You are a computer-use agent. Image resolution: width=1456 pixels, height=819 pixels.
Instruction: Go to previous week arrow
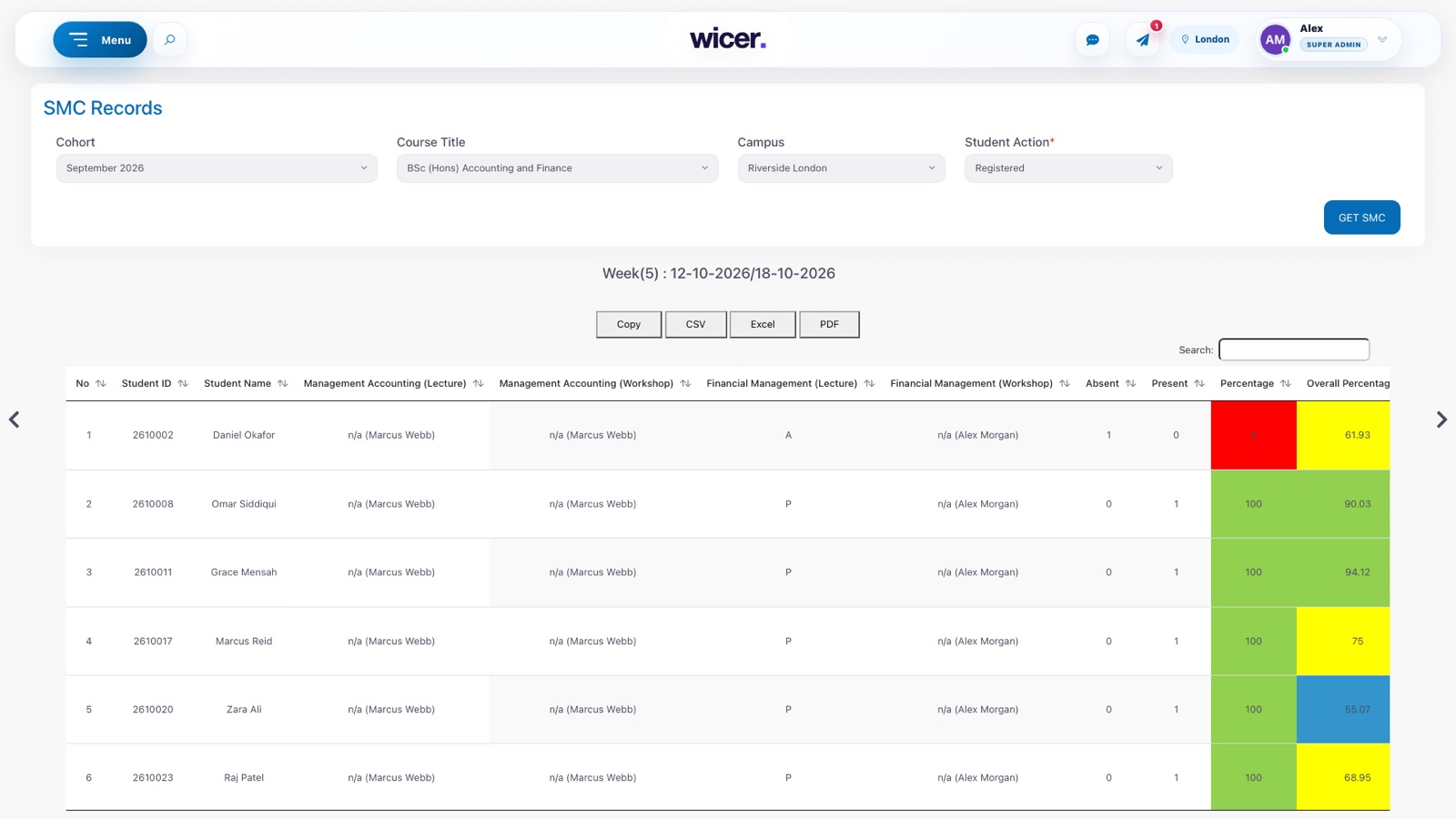[15, 420]
